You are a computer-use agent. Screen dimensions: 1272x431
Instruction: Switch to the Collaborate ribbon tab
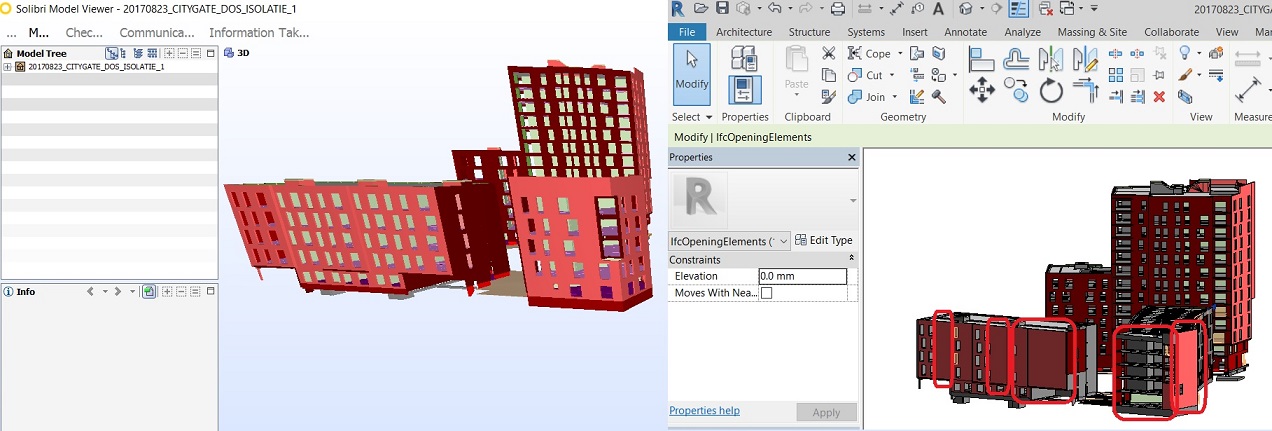coord(1171,32)
